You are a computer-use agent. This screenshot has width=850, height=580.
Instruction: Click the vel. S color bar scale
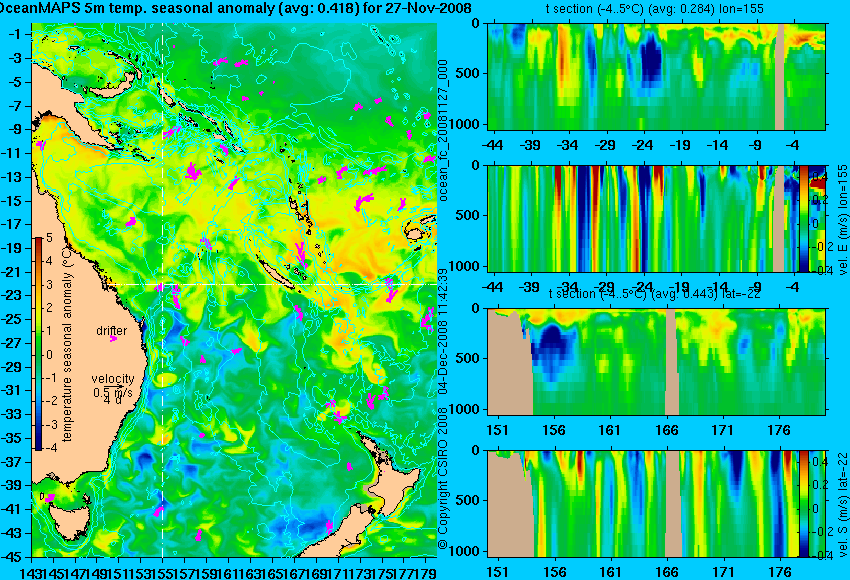(803, 504)
